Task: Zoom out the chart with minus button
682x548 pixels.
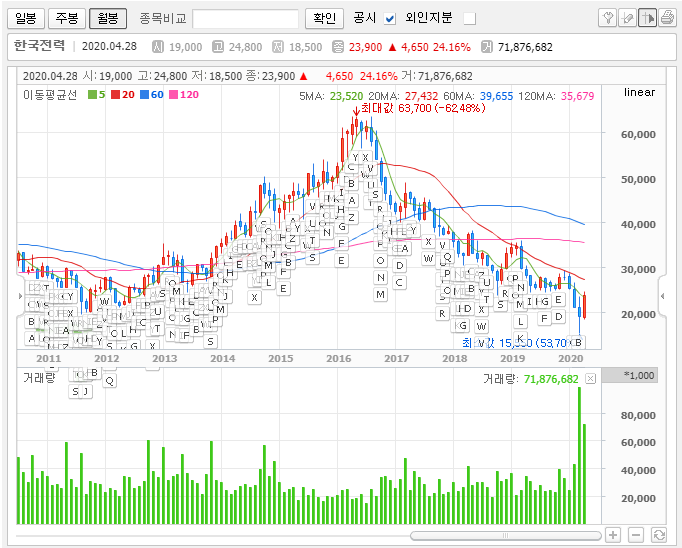Action: tap(636, 535)
